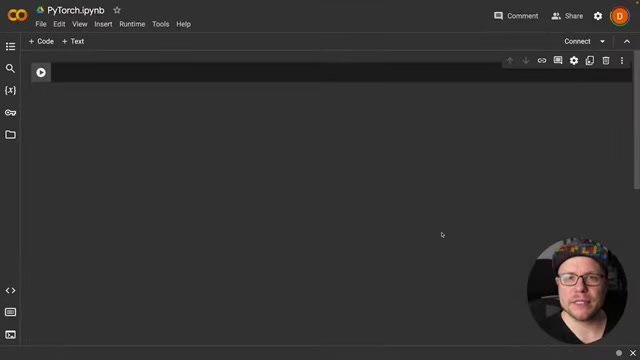Screen dimensions: 640x360
Task: Click the vertical scrollbar of the notebook
Action: 636,120
